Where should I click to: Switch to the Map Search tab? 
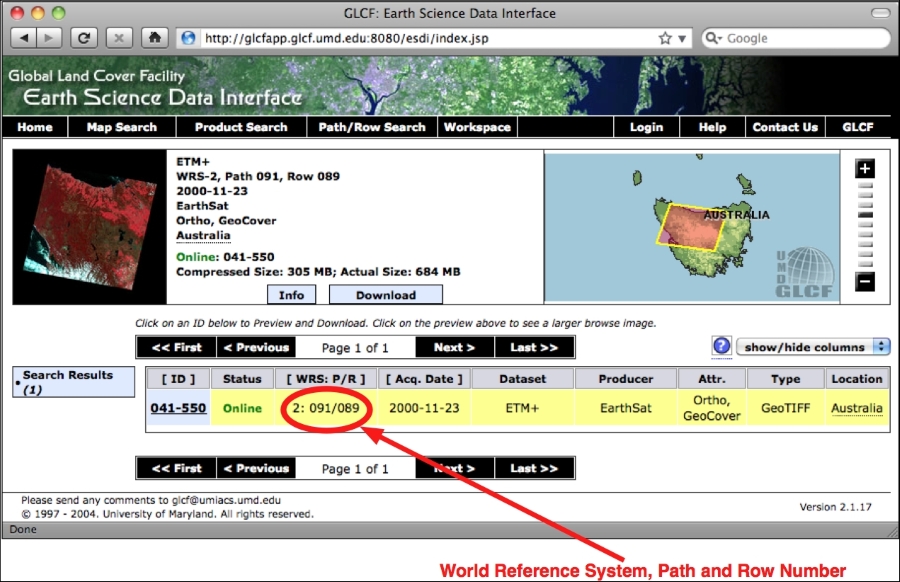click(x=121, y=127)
